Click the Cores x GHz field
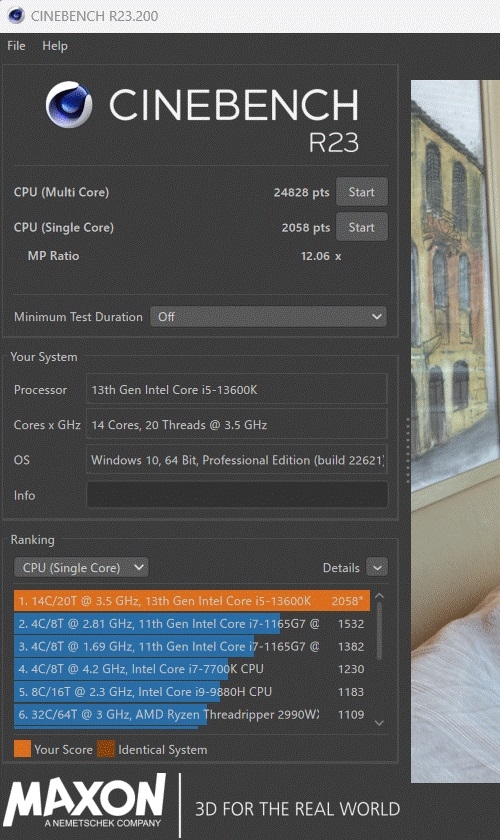 [x=236, y=425]
